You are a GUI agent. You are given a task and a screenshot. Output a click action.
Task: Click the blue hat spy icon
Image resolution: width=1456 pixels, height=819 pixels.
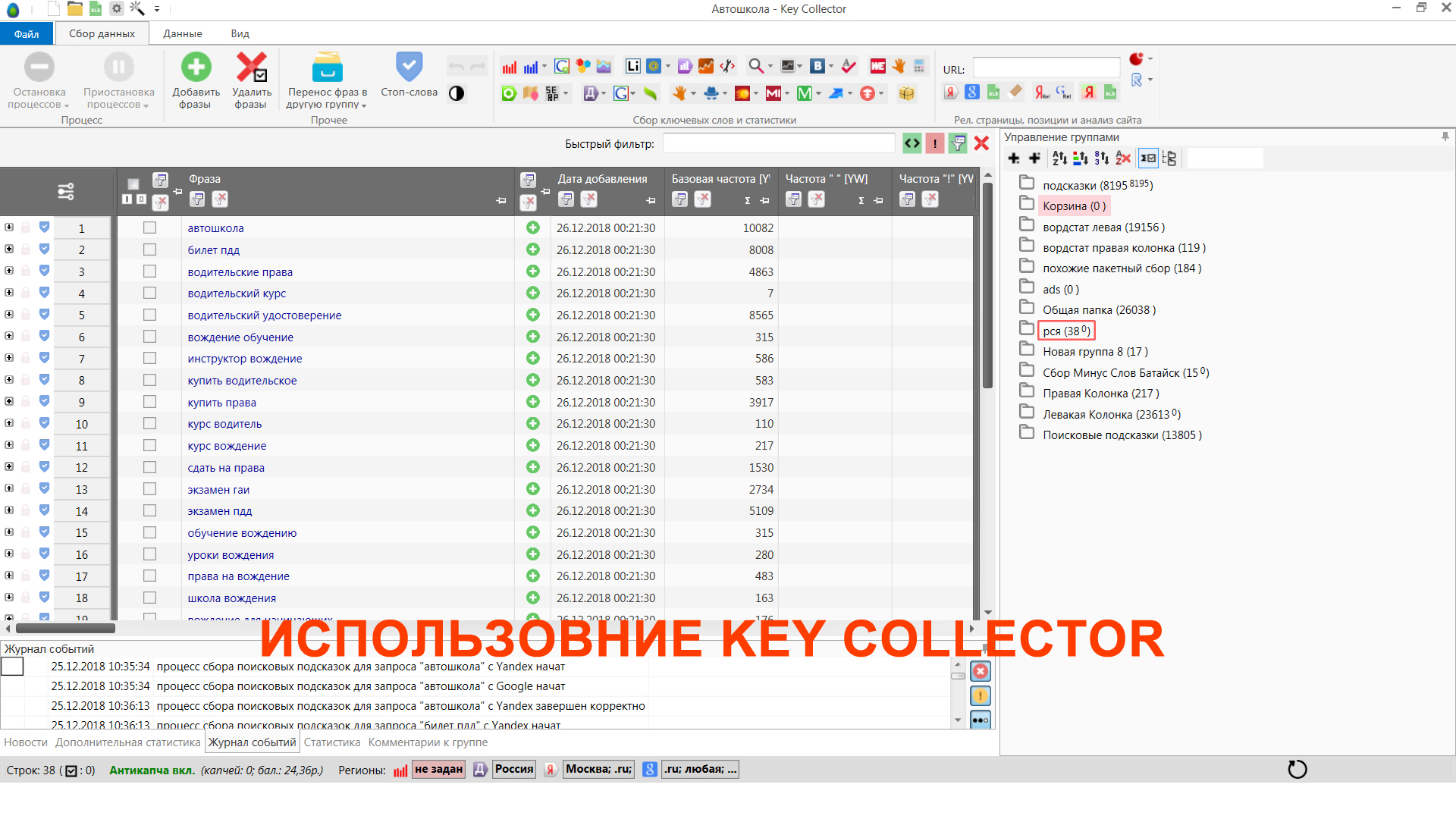[x=711, y=93]
